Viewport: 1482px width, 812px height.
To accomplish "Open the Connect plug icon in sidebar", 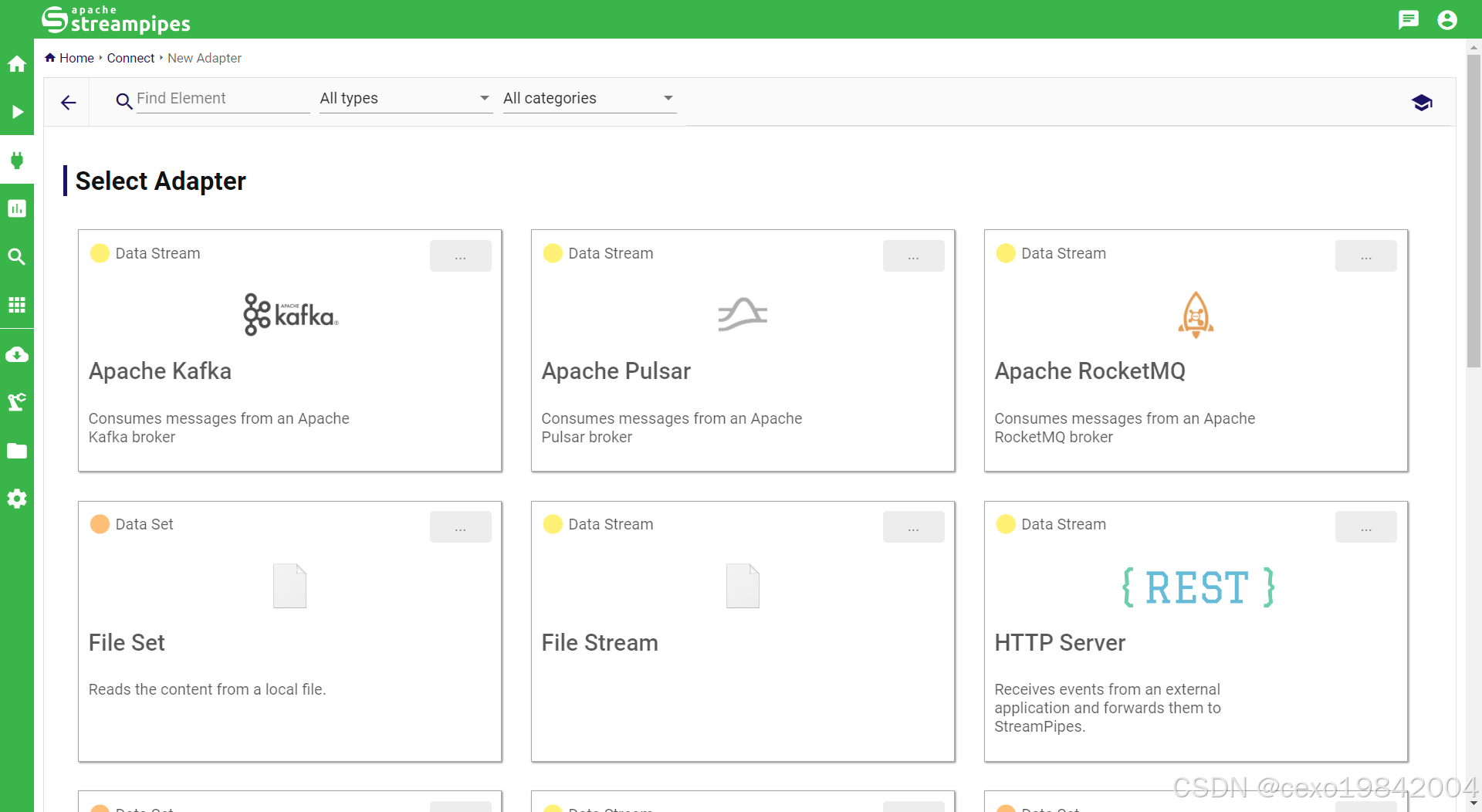I will 17,161.
